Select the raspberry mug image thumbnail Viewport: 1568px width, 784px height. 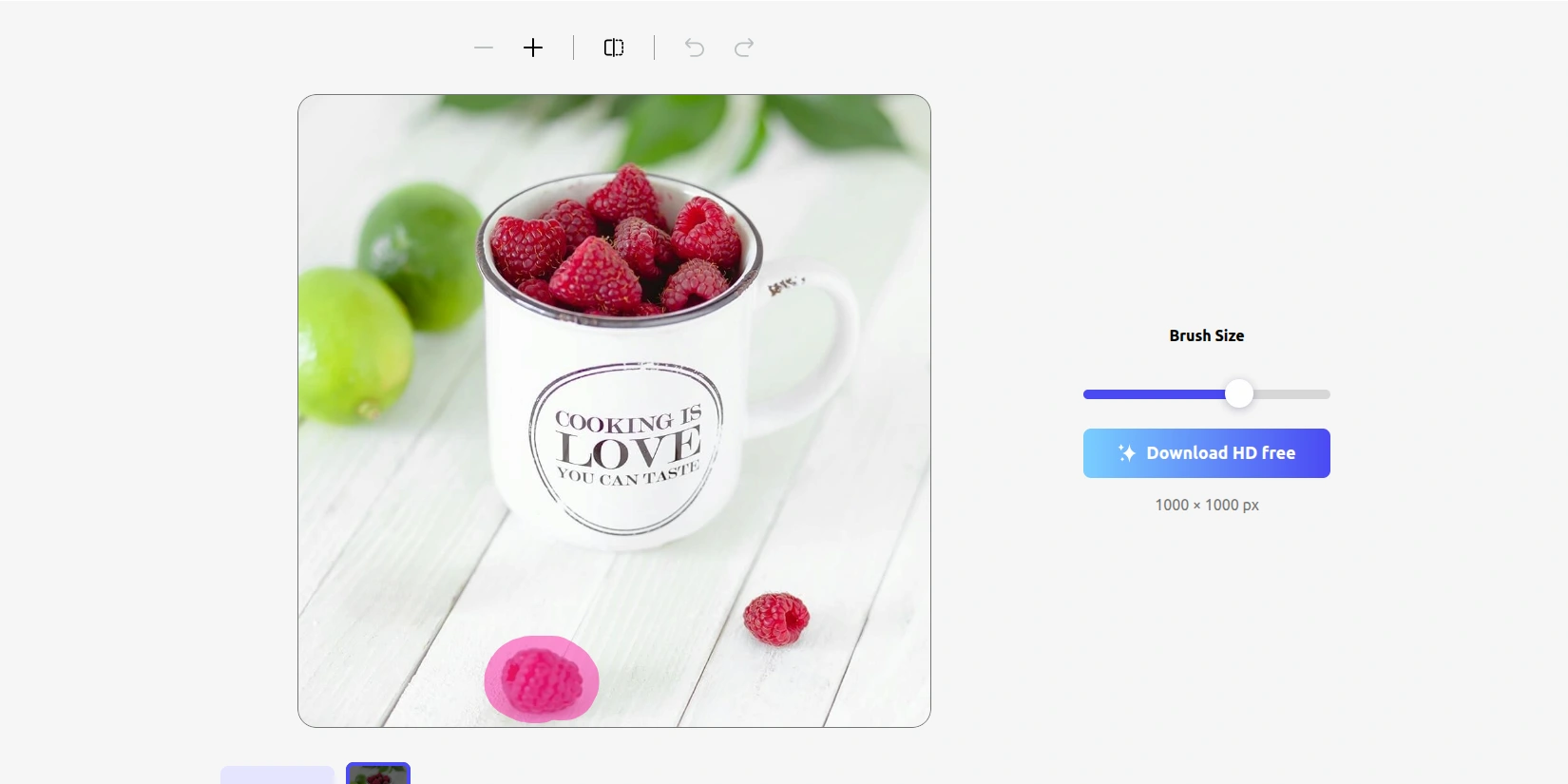(378, 774)
